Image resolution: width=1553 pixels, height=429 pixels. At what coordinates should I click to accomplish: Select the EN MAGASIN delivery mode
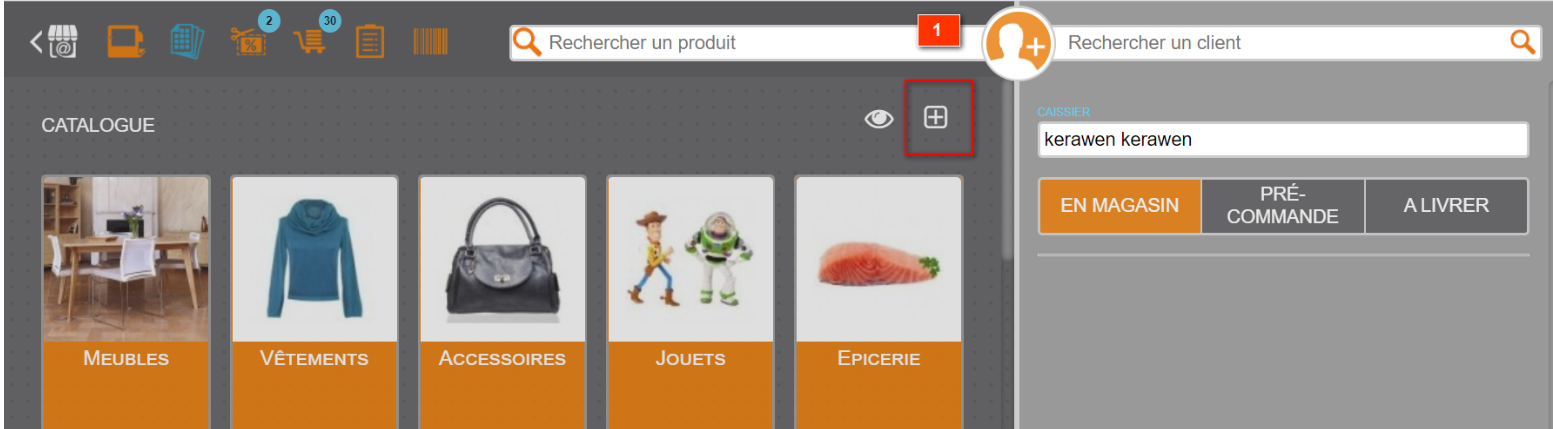(x=1120, y=206)
